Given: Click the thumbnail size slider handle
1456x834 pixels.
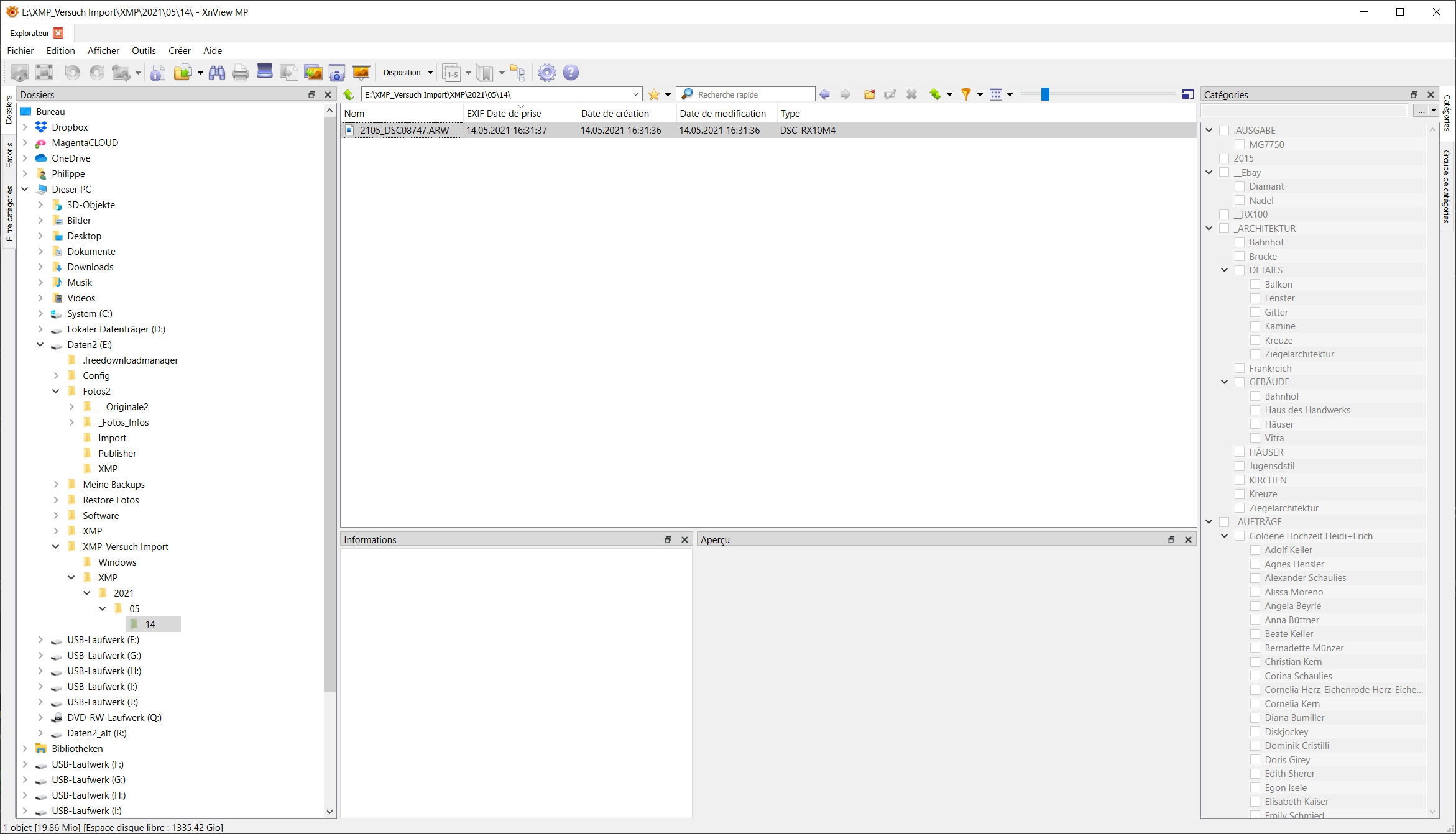Looking at the screenshot, I should pos(1045,94).
